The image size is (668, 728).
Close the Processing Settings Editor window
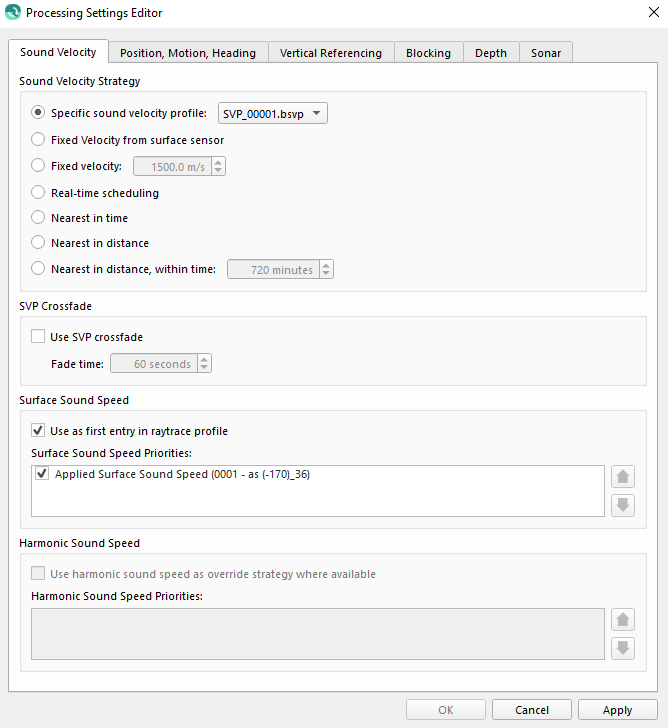(x=654, y=13)
